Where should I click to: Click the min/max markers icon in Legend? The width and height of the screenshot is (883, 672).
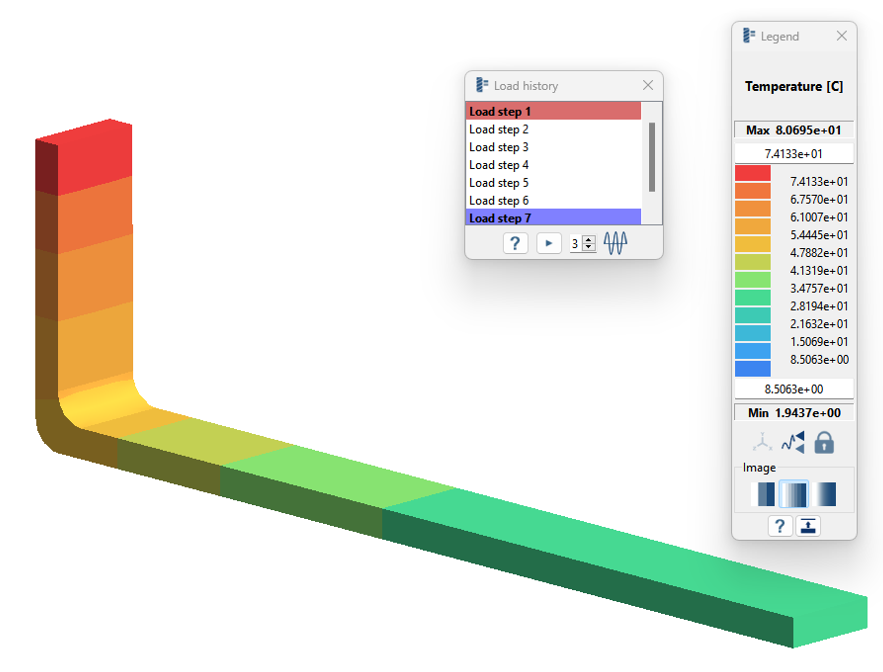tap(793, 442)
